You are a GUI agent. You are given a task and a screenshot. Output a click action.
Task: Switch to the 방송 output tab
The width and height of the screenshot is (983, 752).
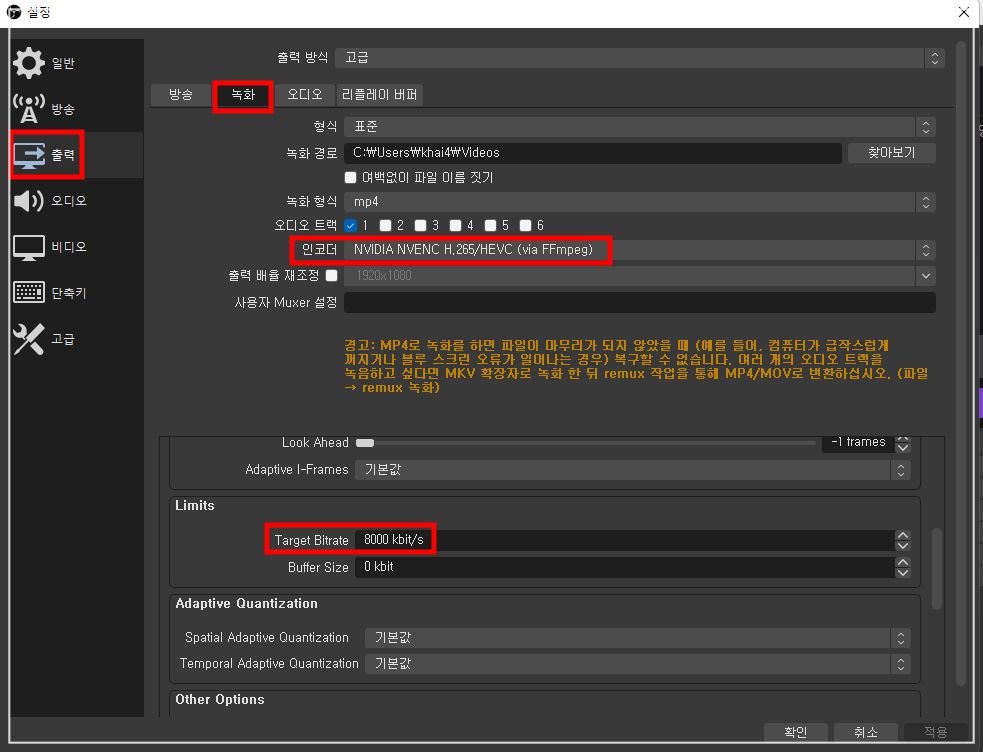[181, 95]
